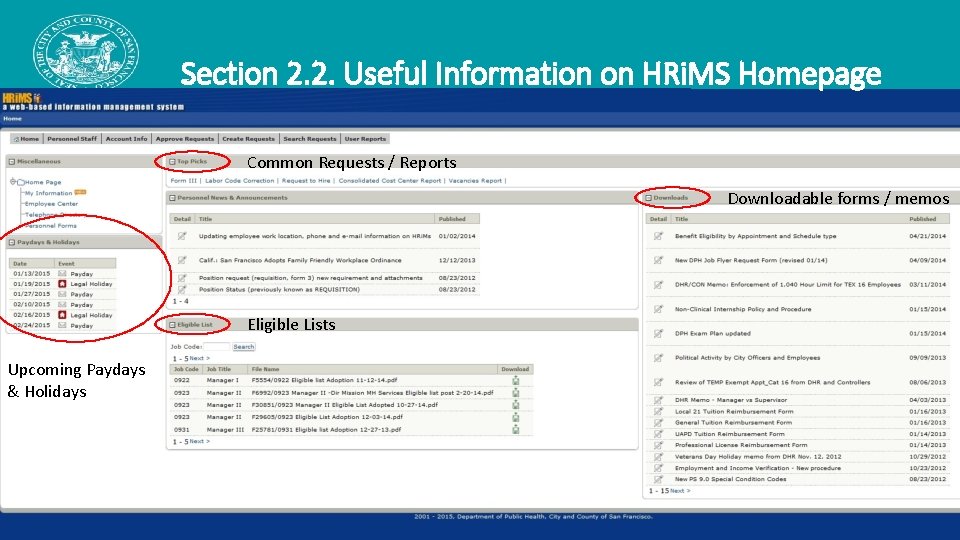Click the 02/16/2015 Legal Holiday icon
This screenshot has width=960, height=540.
pyautogui.click(x=62, y=315)
